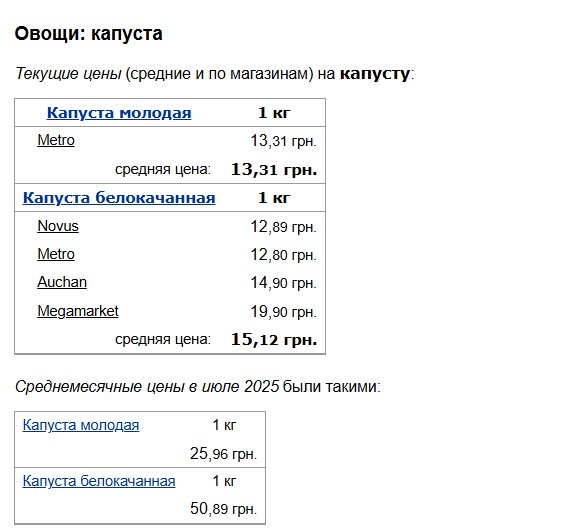Click the "Овощи: капуста" page heading
The height and width of the screenshot is (528, 568).
tap(88, 34)
